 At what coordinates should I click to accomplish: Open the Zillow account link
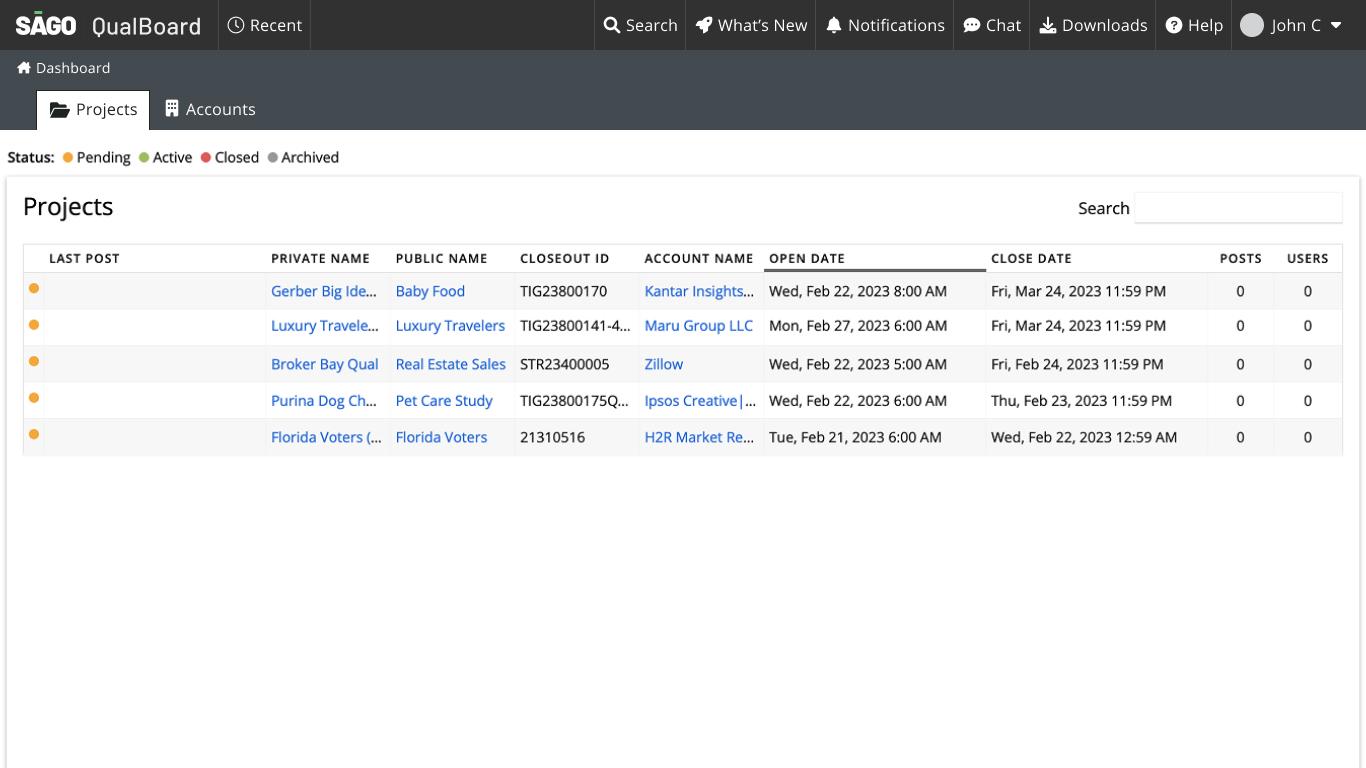pyautogui.click(x=664, y=364)
